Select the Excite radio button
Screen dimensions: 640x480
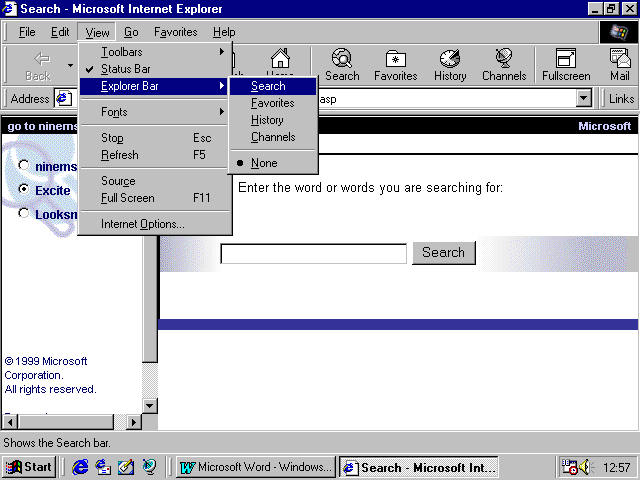[x=24, y=189]
